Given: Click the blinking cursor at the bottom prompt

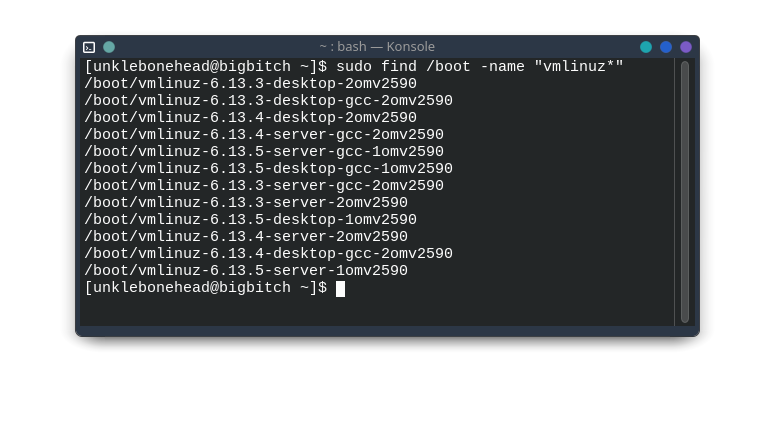Looking at the screenshot, I should point(341,289).
